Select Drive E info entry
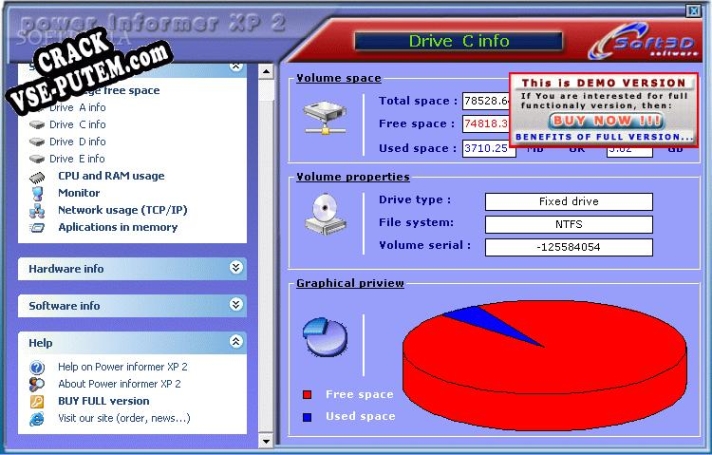The height and width of the screenshot is (455, 712). (77, 159)
